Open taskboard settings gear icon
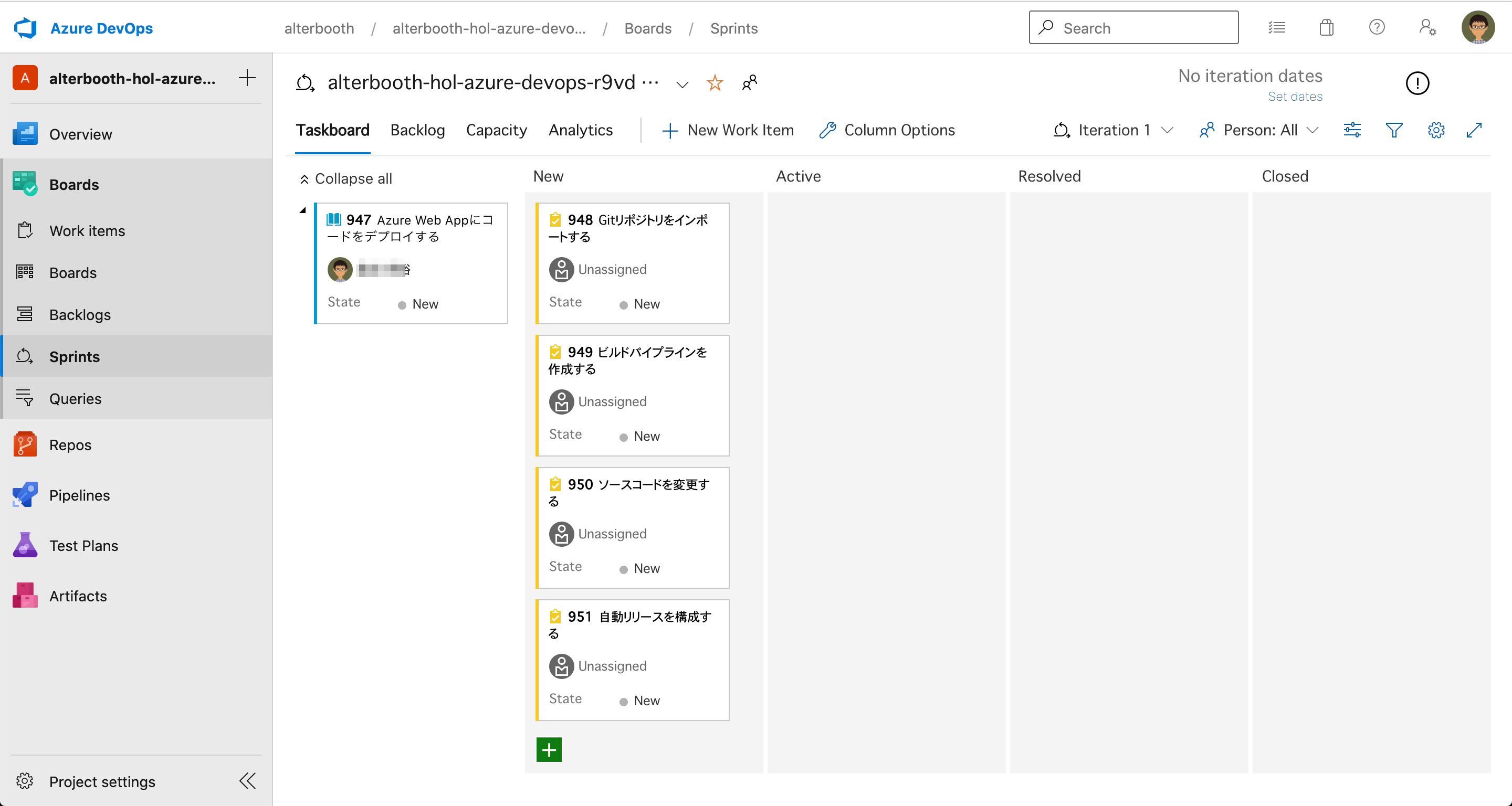Image resolution: width=1512 pixels, height=806 pixels. tap(1436, 130)
